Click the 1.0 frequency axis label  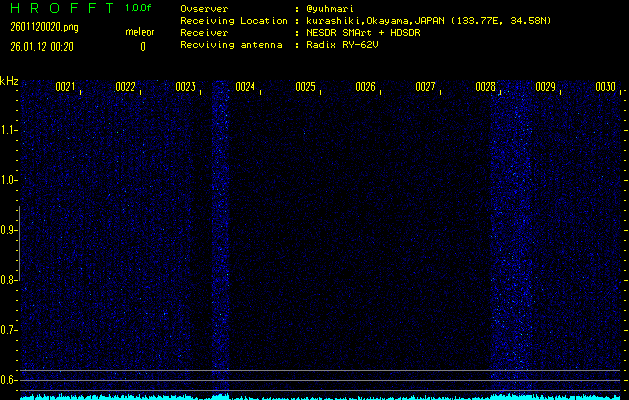click(9, 180)
